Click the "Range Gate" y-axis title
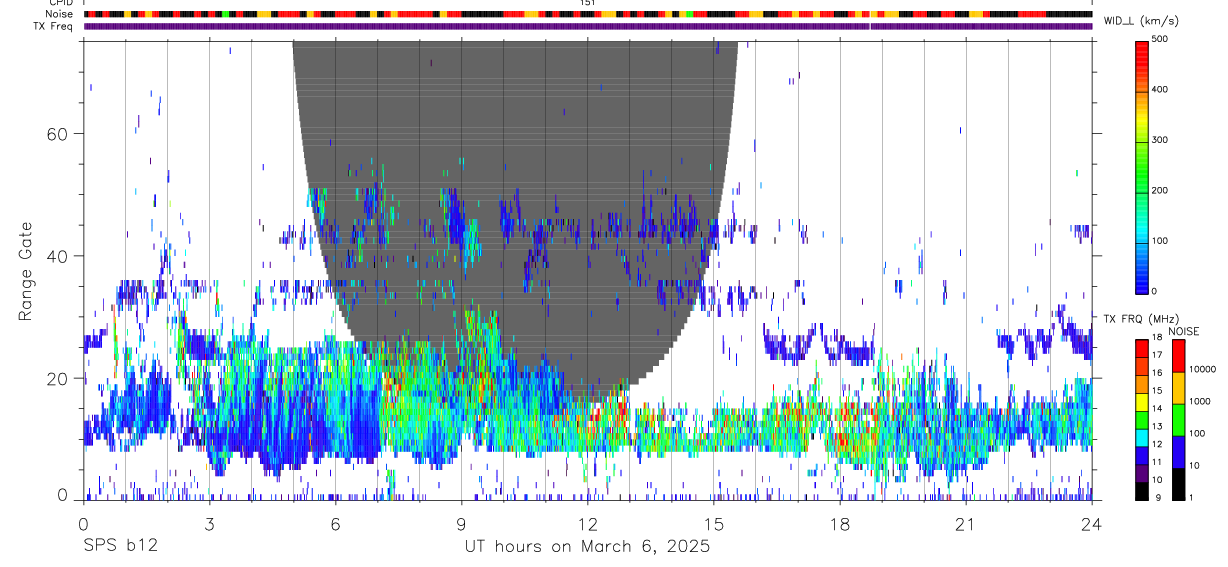The height and width of the screenshot is (567, 1228). click(27, 271)
